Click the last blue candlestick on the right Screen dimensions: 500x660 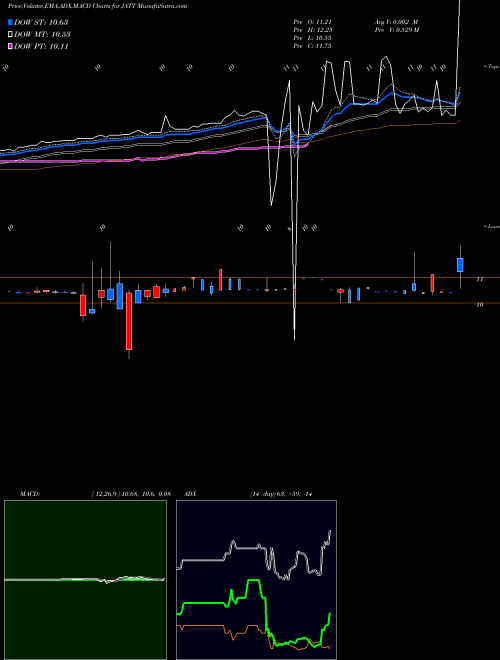(x=460, y=265)
